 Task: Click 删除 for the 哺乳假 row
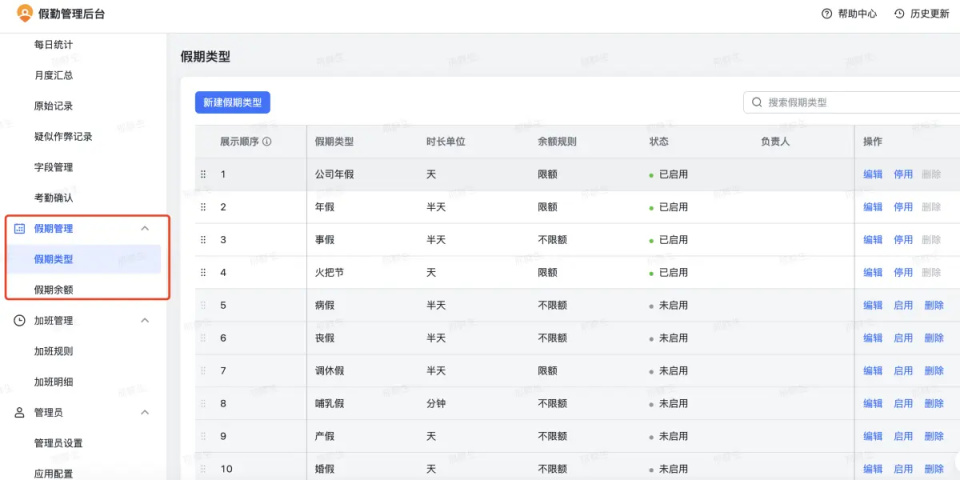(x=934, y=403)
